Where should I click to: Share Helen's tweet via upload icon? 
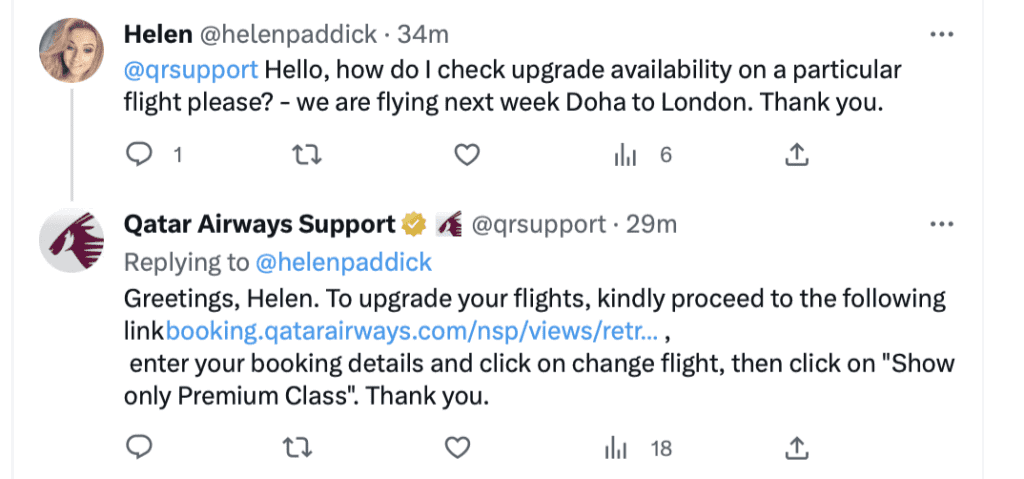pyautogui.click(x=795, y=155)
